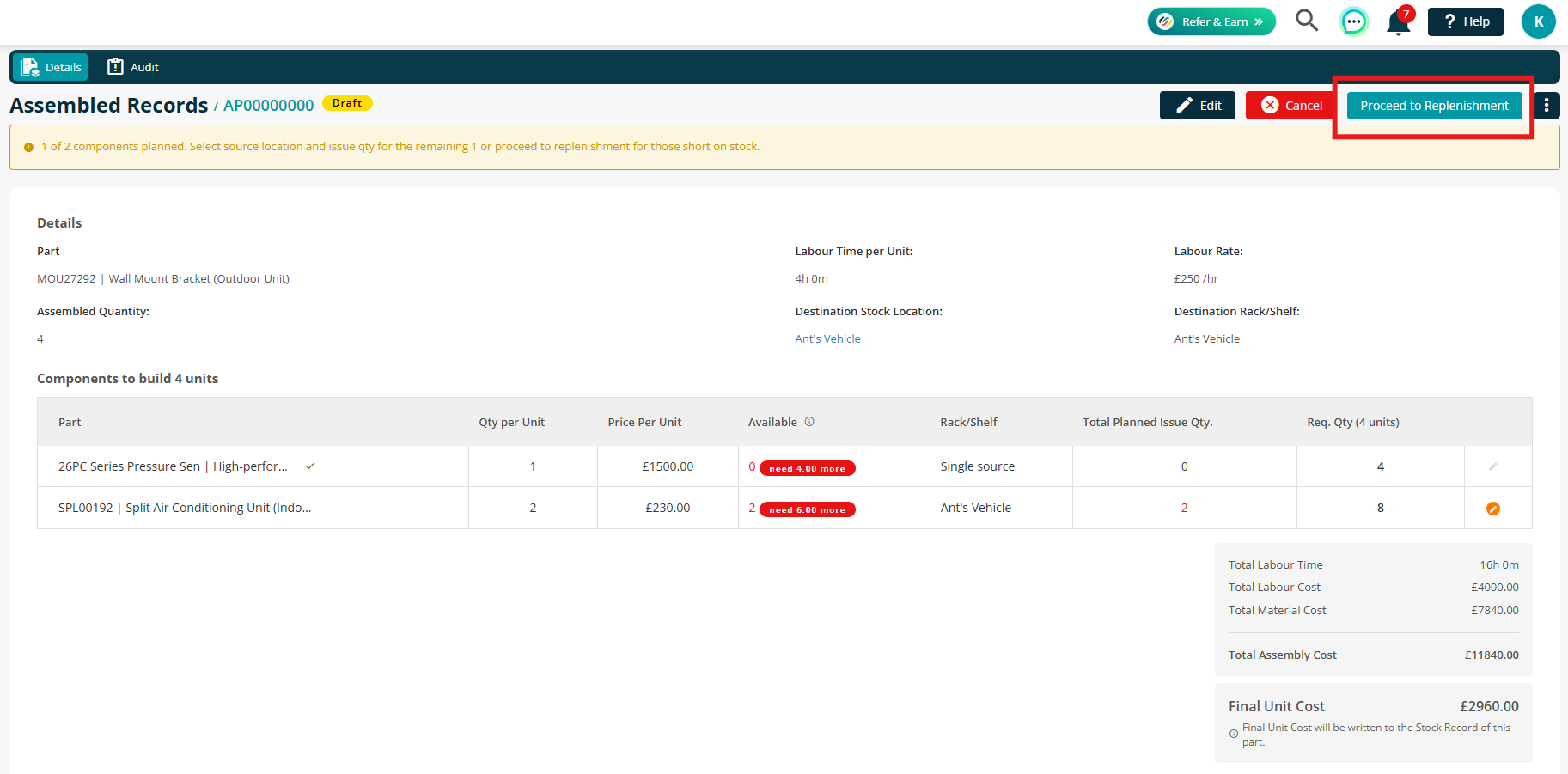
Task: Click Ant's Vehicle rack cell in SPL00192 row
Action: tap(1001, 508)
